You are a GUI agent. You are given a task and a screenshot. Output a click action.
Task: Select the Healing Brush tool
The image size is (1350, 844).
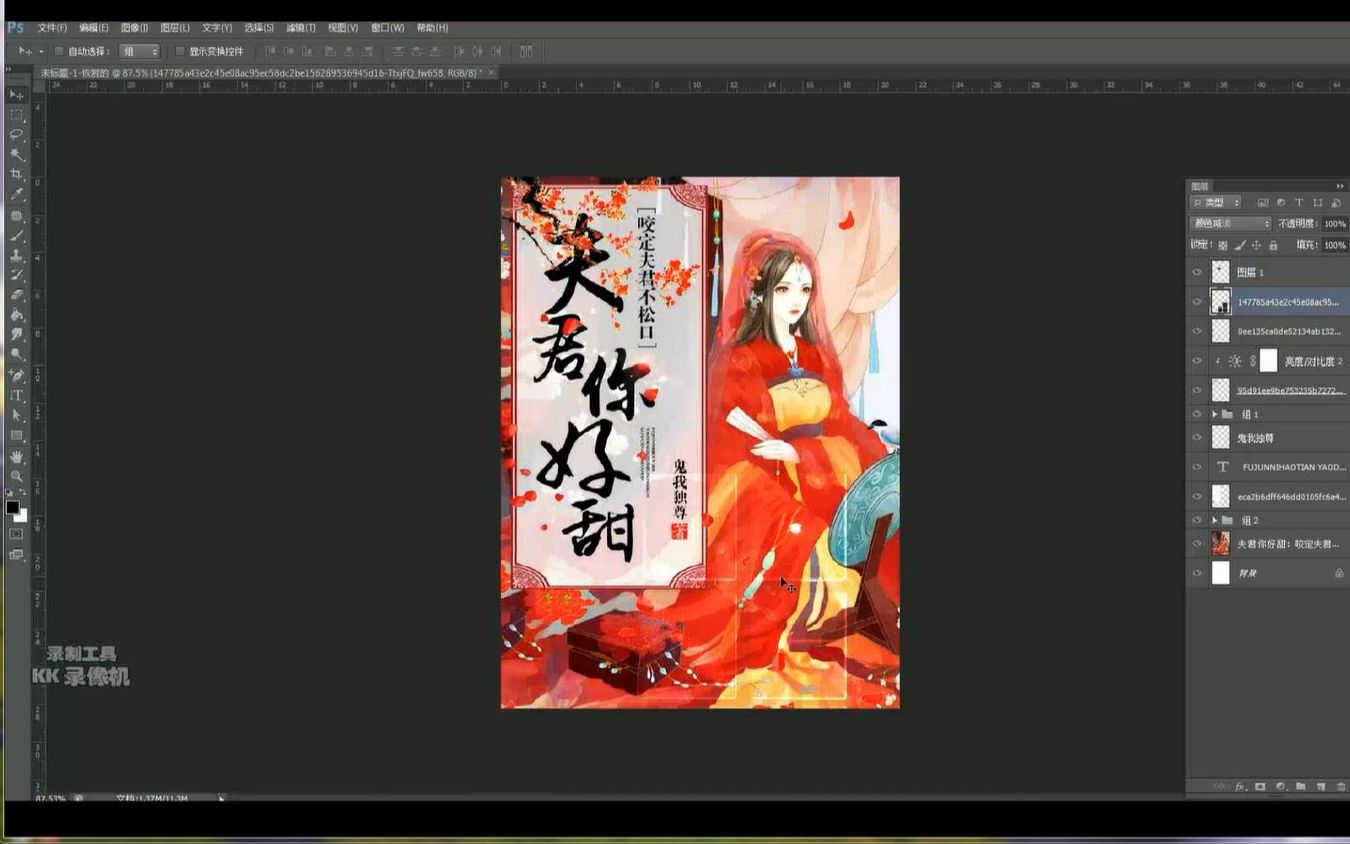pyautogui.click(x=16, y=215)
